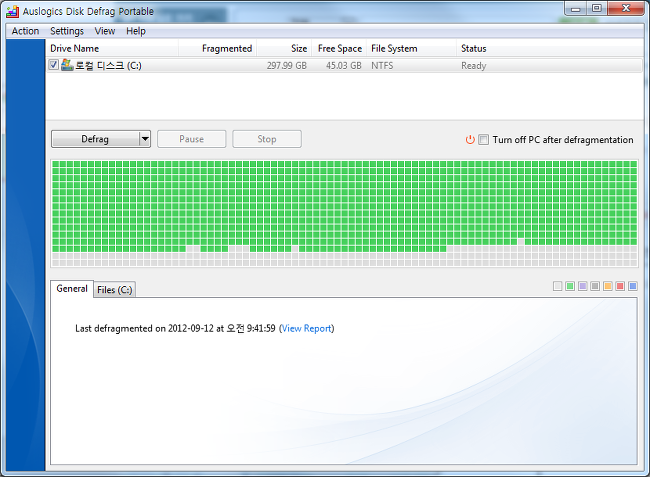Image resolution: width=650 pixels, height=477 pixels.
Task: Click the 'Last defragmented on 2012-09-12' text
Action: 144,329
